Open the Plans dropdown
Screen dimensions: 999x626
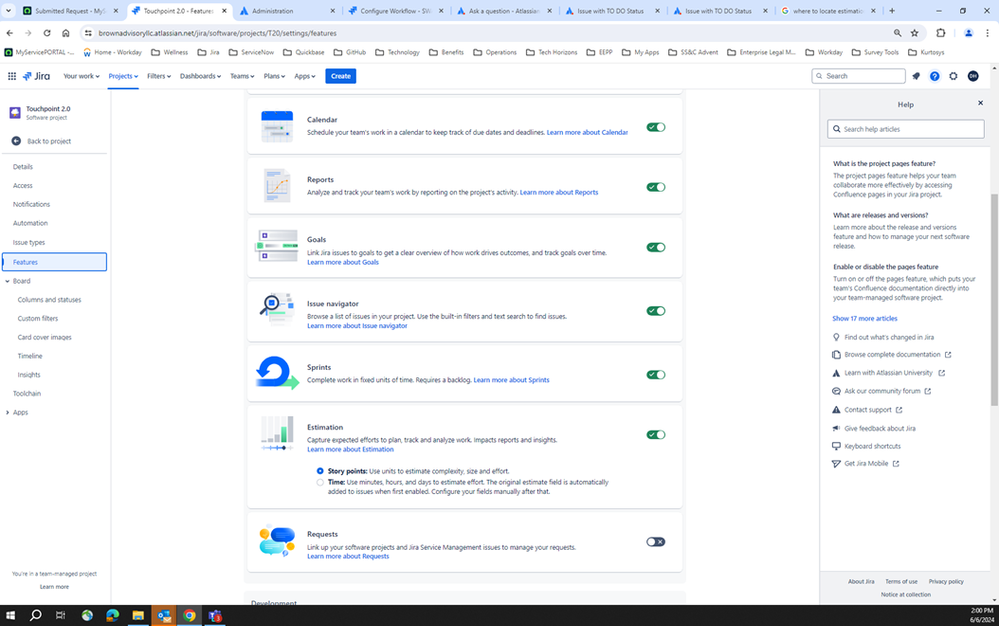click(274, 76)
